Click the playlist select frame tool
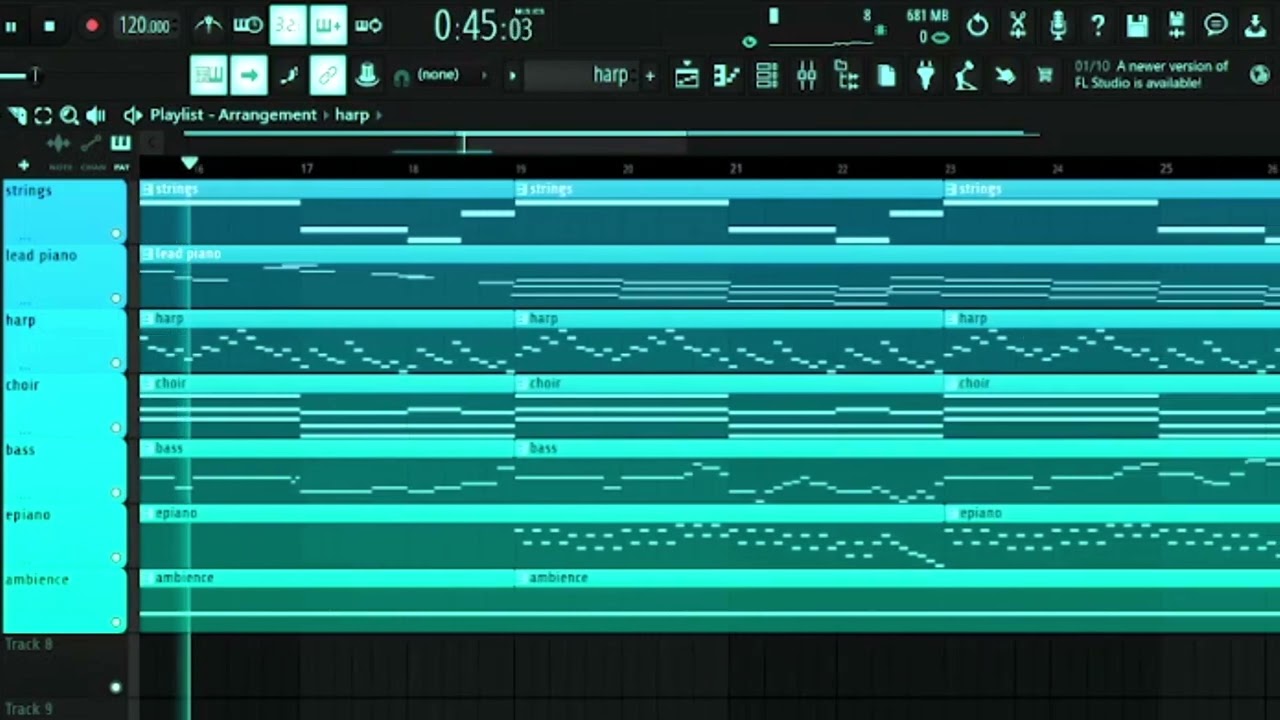 (x=43, y=115)
